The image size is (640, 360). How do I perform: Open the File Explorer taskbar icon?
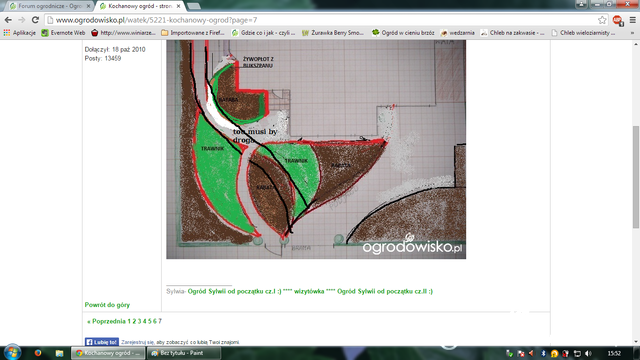(59, 353)
